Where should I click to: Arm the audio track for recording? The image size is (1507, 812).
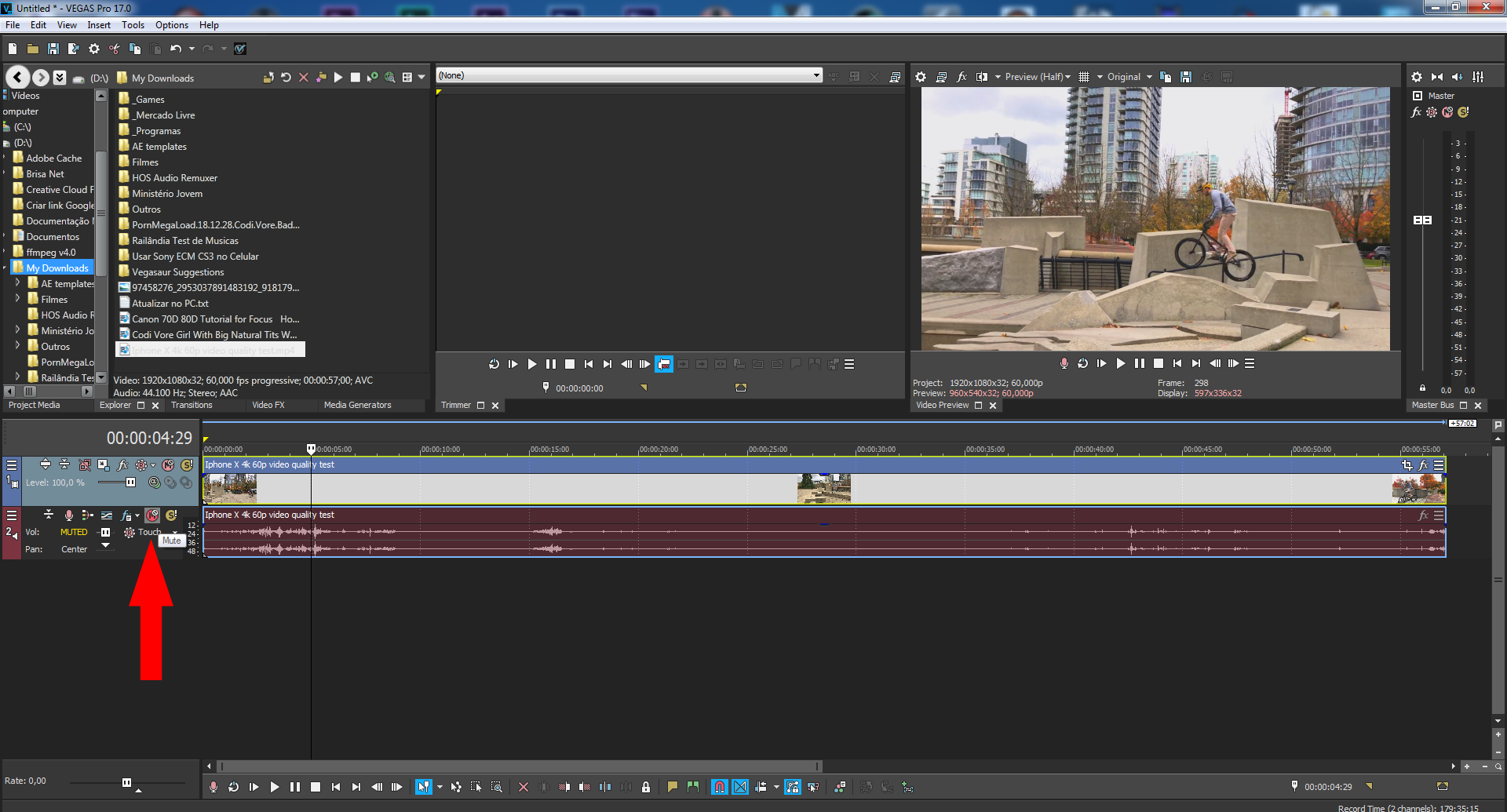[69, 515]
